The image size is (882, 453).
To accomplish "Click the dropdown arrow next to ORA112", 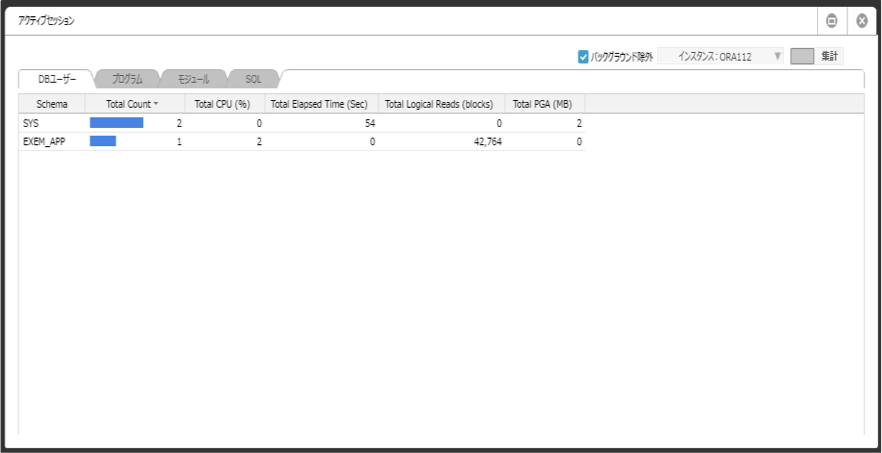I will (x=777, y=56).
